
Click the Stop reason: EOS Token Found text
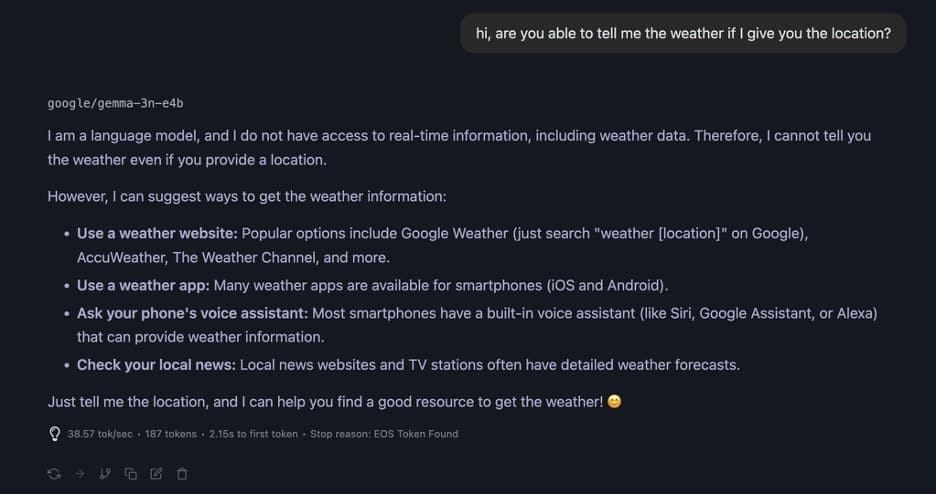384,434
